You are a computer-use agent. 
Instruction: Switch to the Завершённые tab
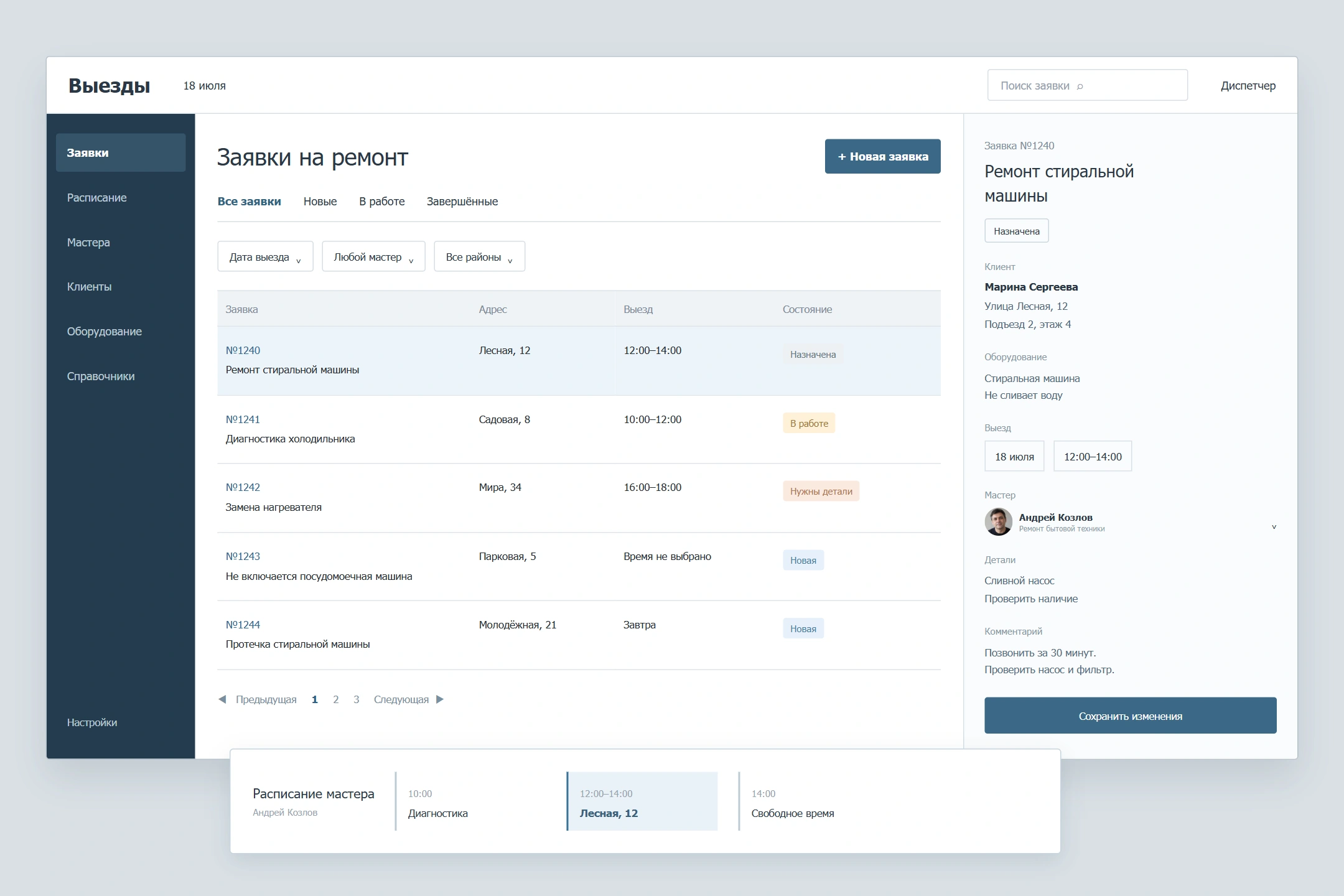(x=462, y=202)
